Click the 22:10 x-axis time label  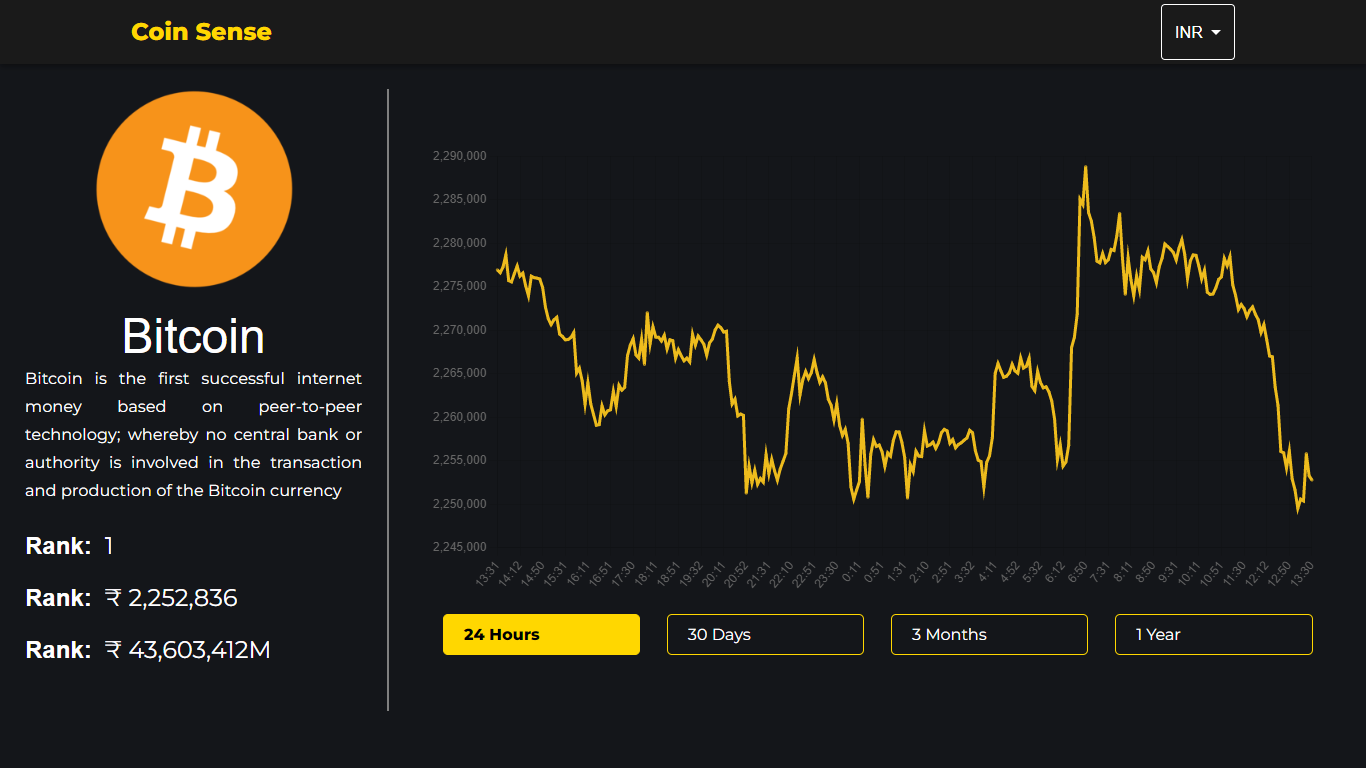click(780, 574)
